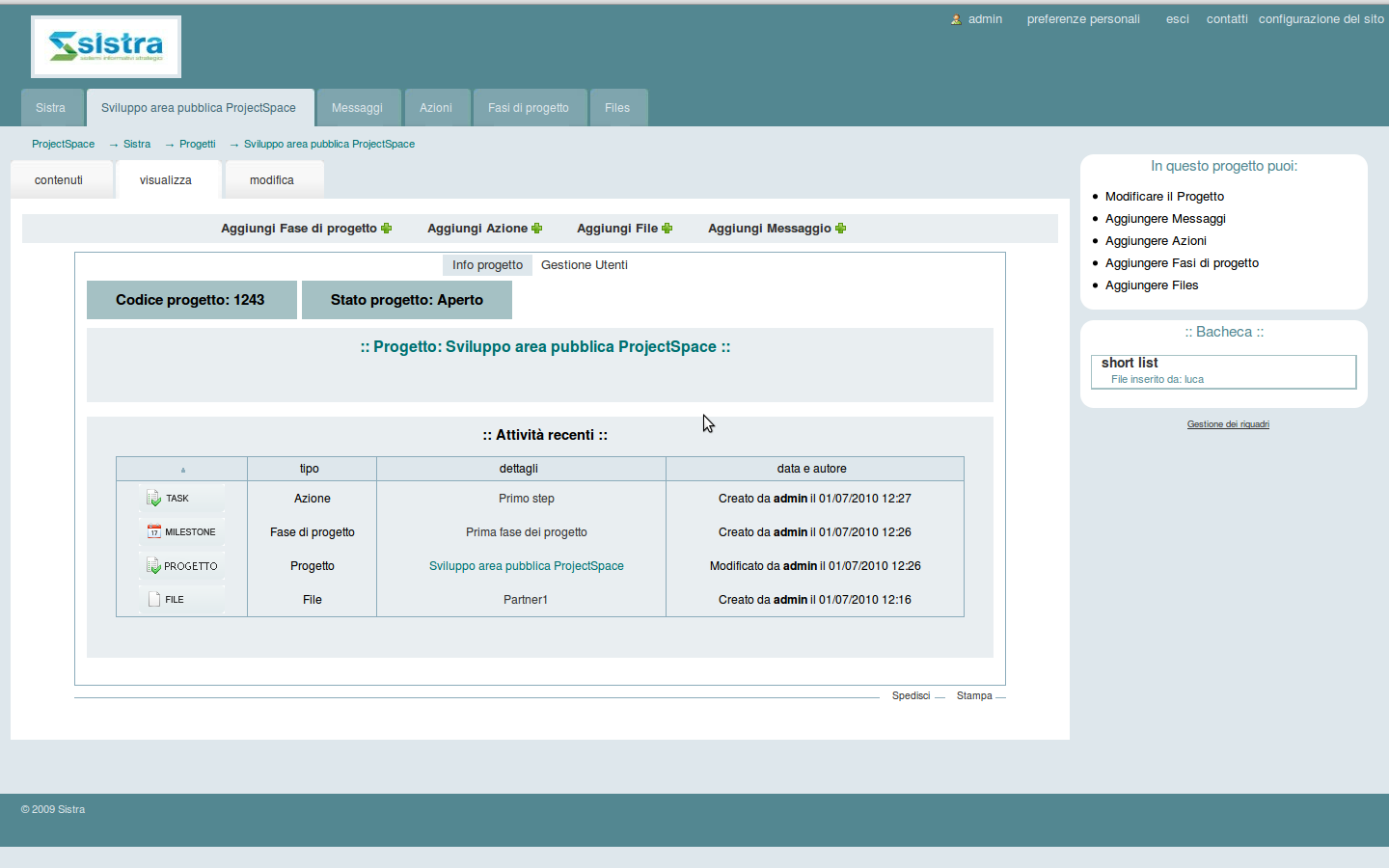Click the FILE document icon
Viewport: 1389px width, 868px height.
153,599
